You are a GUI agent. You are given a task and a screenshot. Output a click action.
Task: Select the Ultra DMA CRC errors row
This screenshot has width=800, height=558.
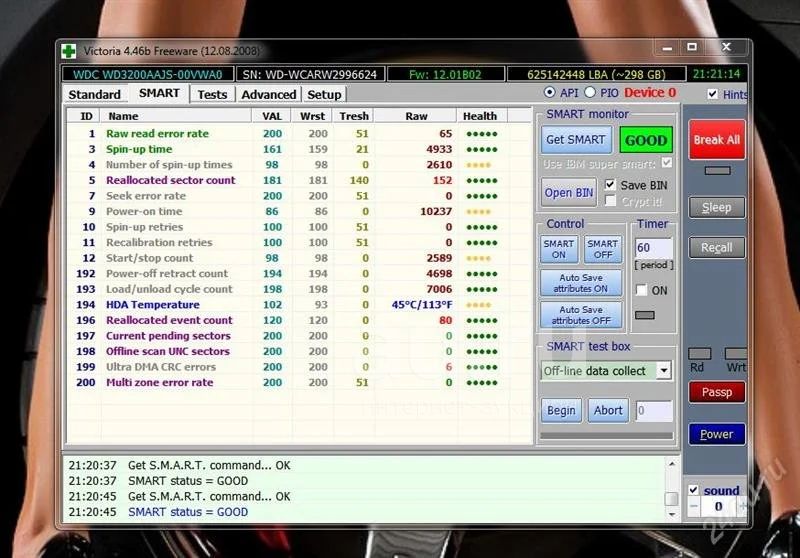pyautogui.click(x=298, y=367)
